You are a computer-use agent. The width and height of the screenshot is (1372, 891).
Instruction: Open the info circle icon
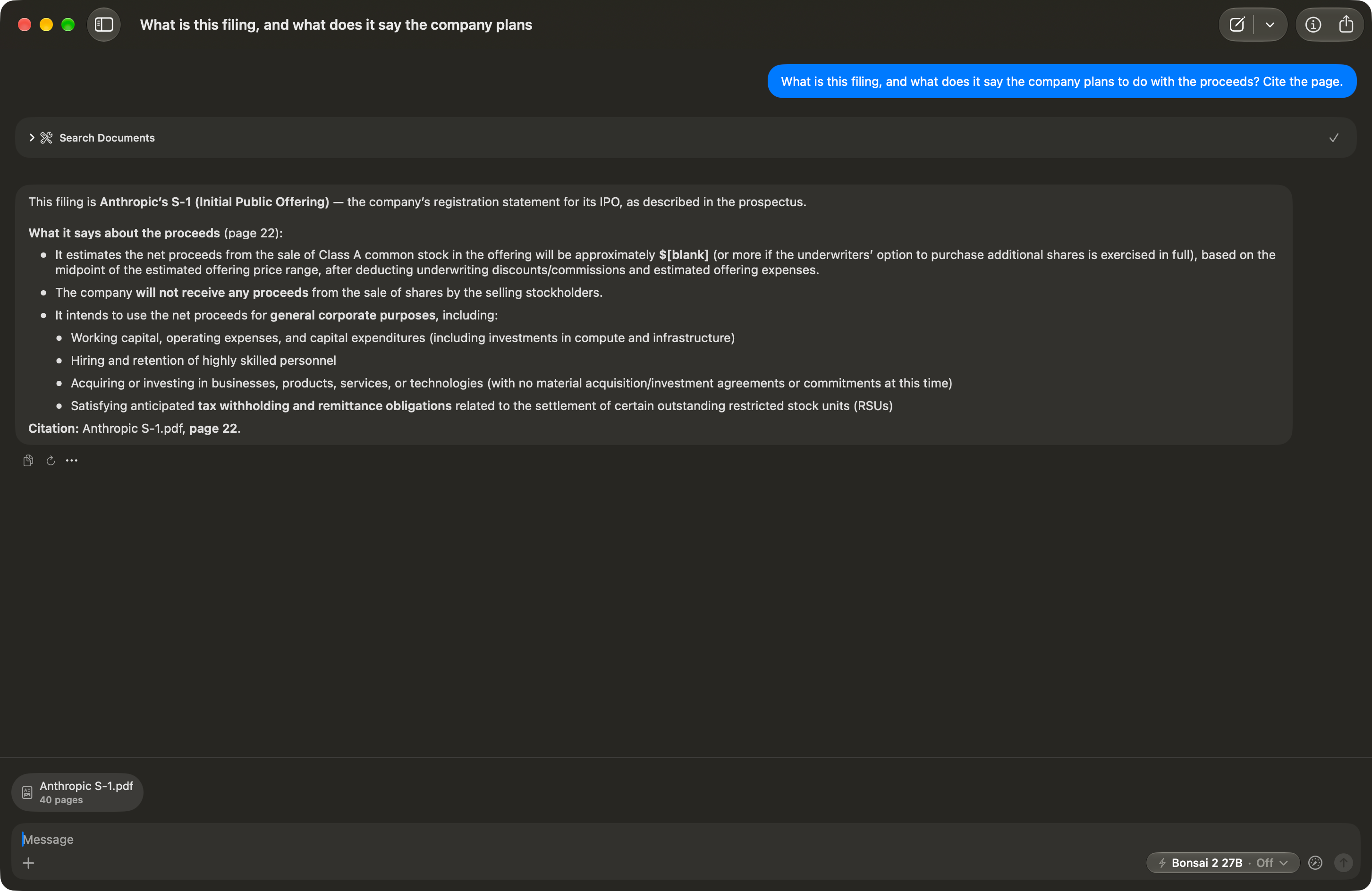tap(1313, 25)
